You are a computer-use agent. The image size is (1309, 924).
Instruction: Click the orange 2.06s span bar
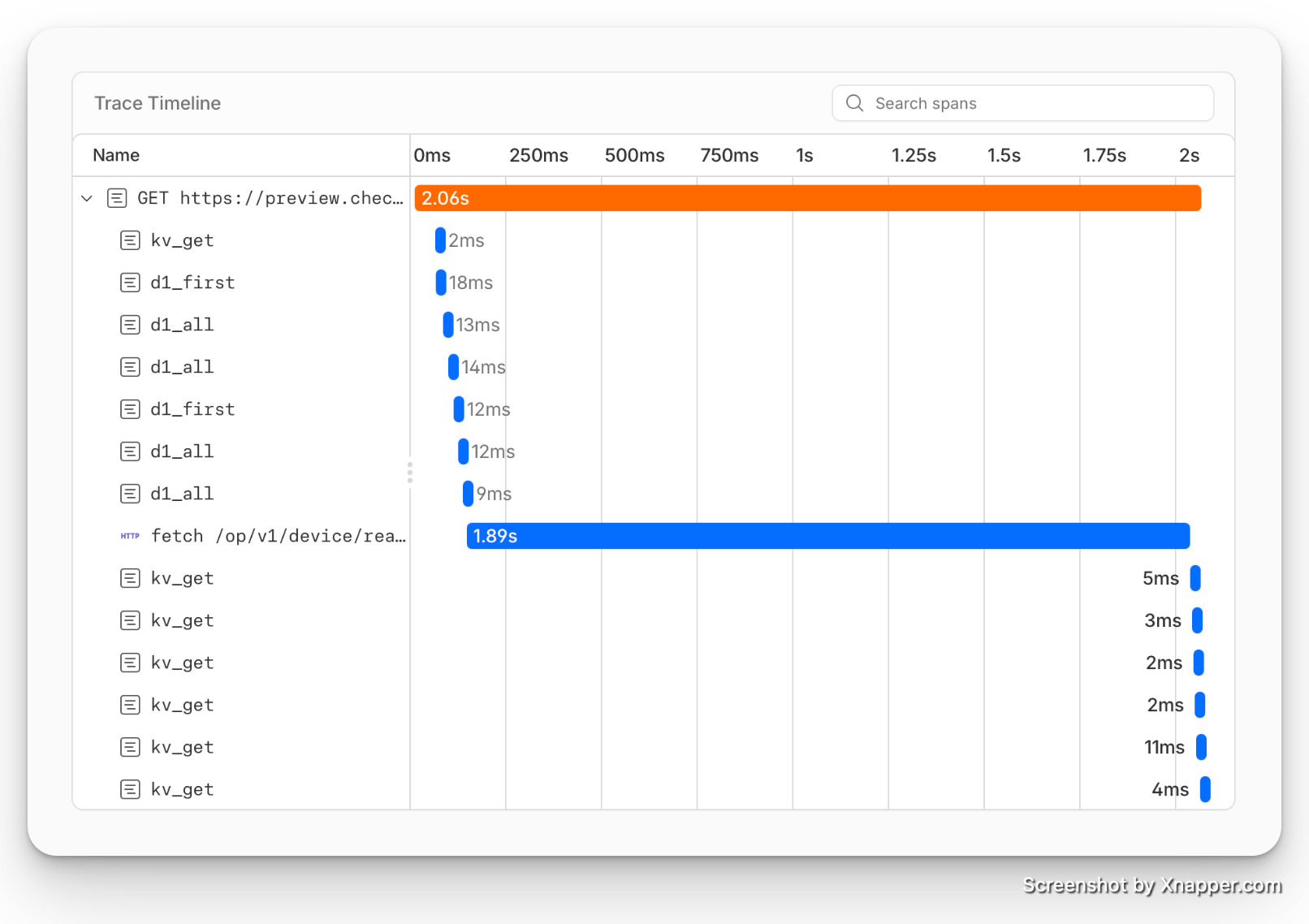(807, 198)
